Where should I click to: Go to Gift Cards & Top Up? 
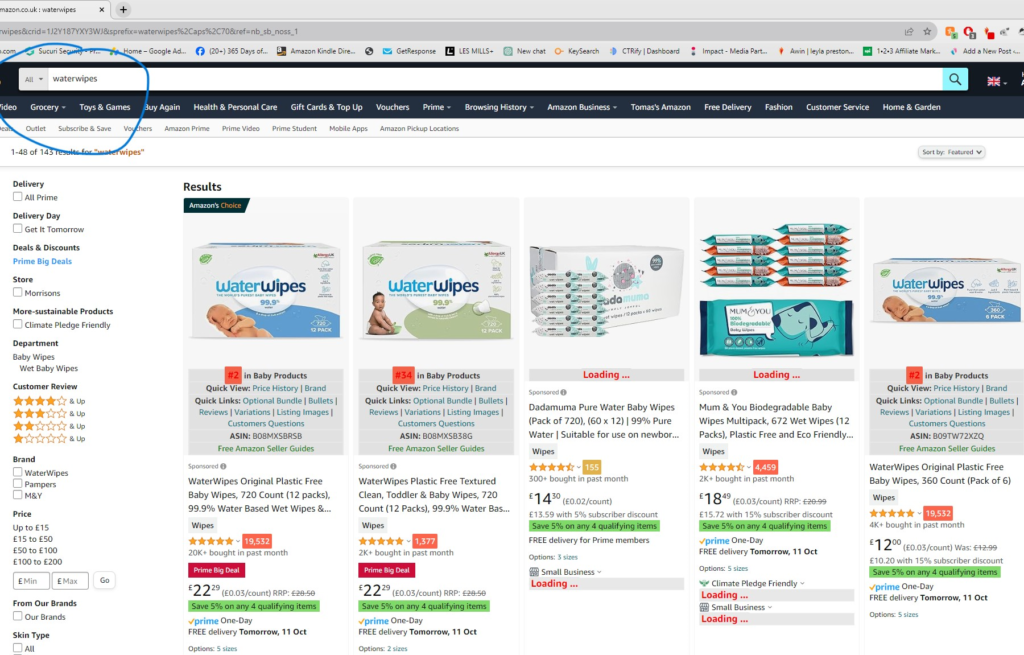click(x=326, y=107)
